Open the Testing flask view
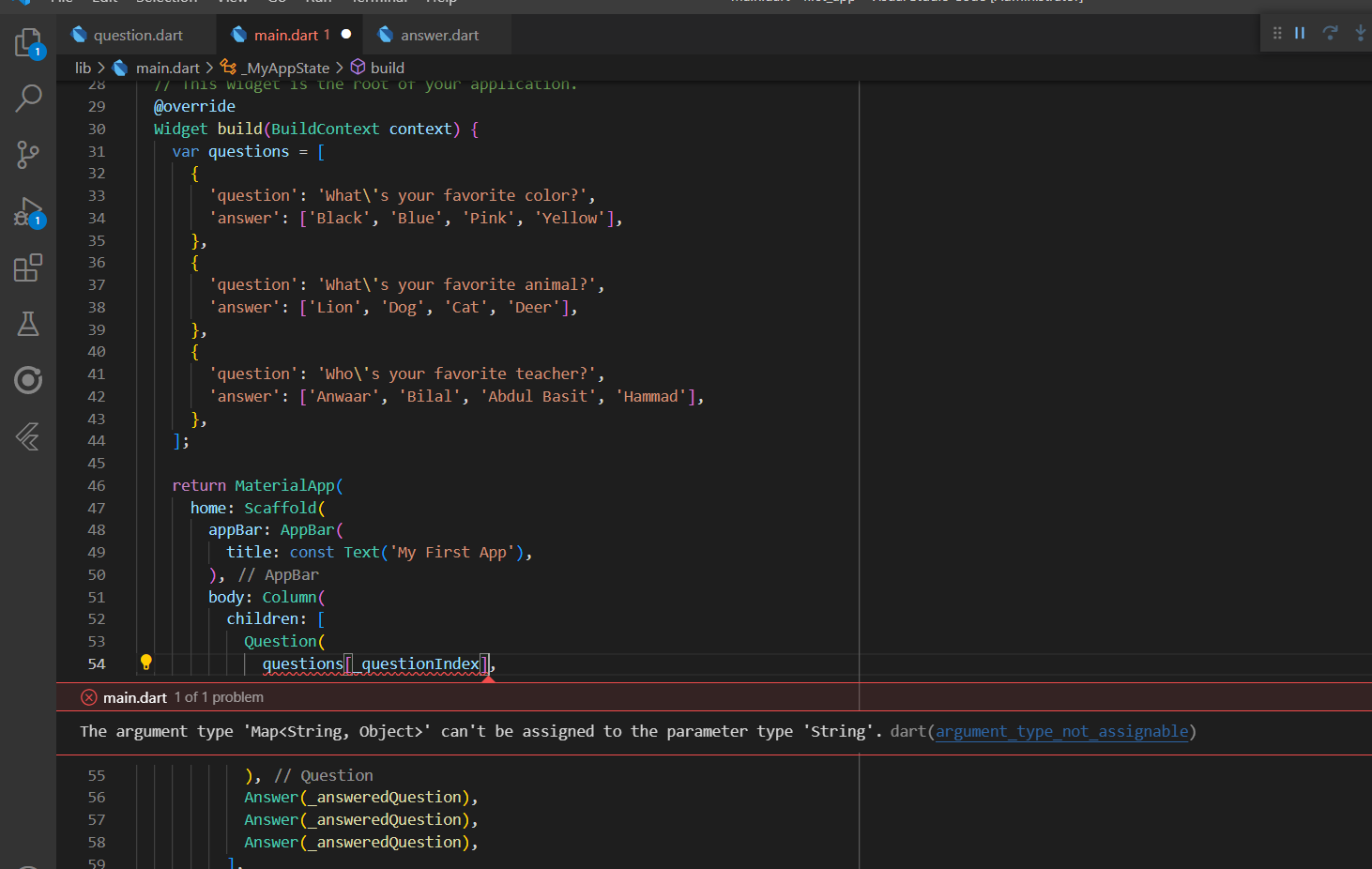Viewport: 1372px width, 869px height. tap(28, 324)
